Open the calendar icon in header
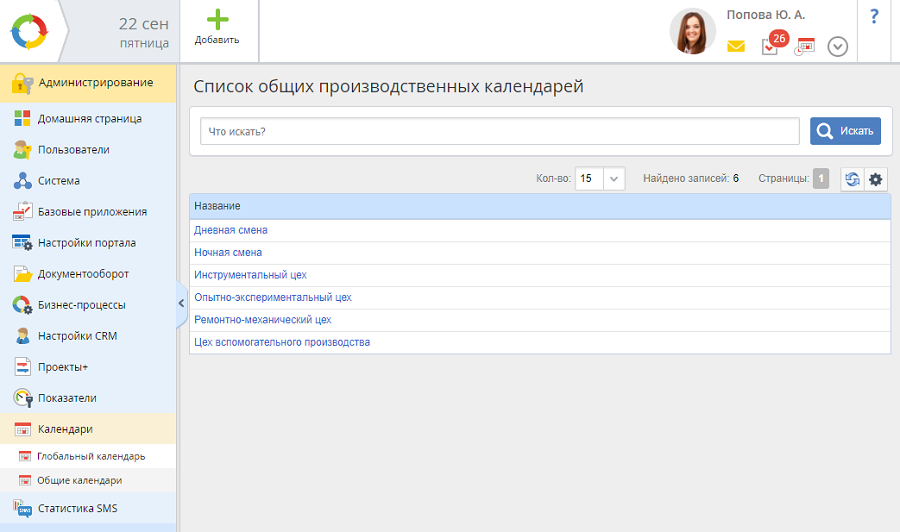This screenshot has width=900, height=532. coord(805,46)
